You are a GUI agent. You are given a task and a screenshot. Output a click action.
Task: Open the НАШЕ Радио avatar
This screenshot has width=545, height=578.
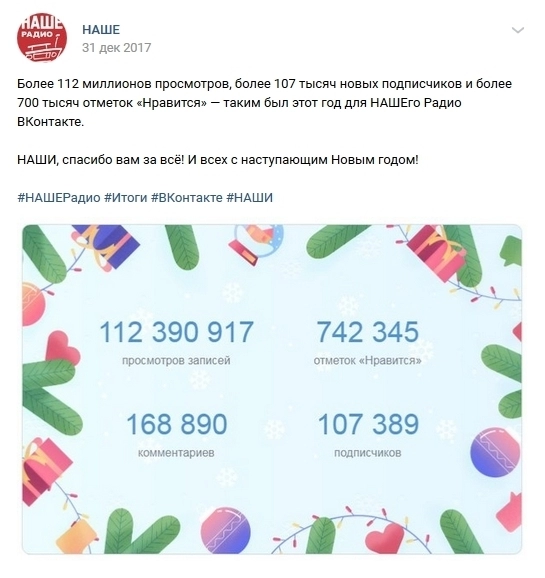click(42, 38)
